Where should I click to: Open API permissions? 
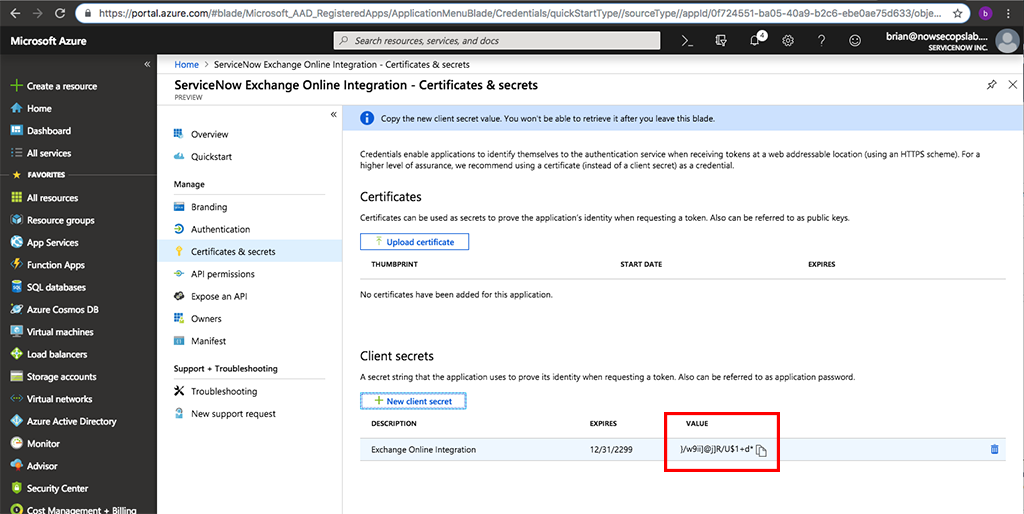(214, 274)
